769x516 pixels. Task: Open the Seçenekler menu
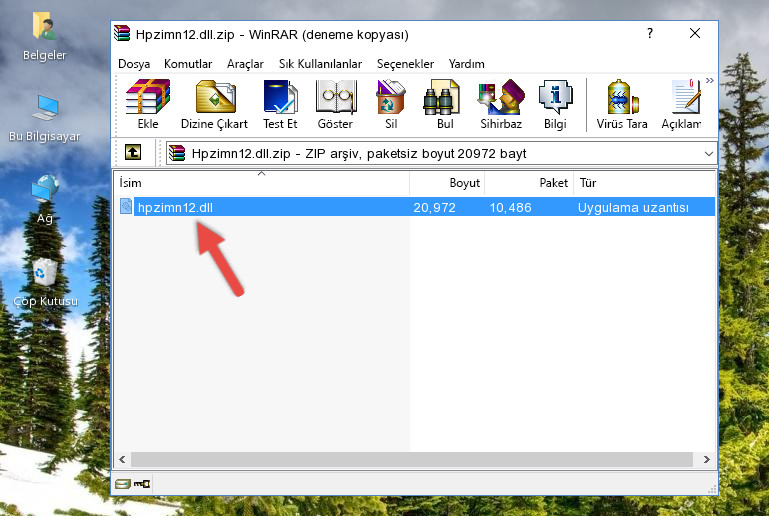coord(405,64)
